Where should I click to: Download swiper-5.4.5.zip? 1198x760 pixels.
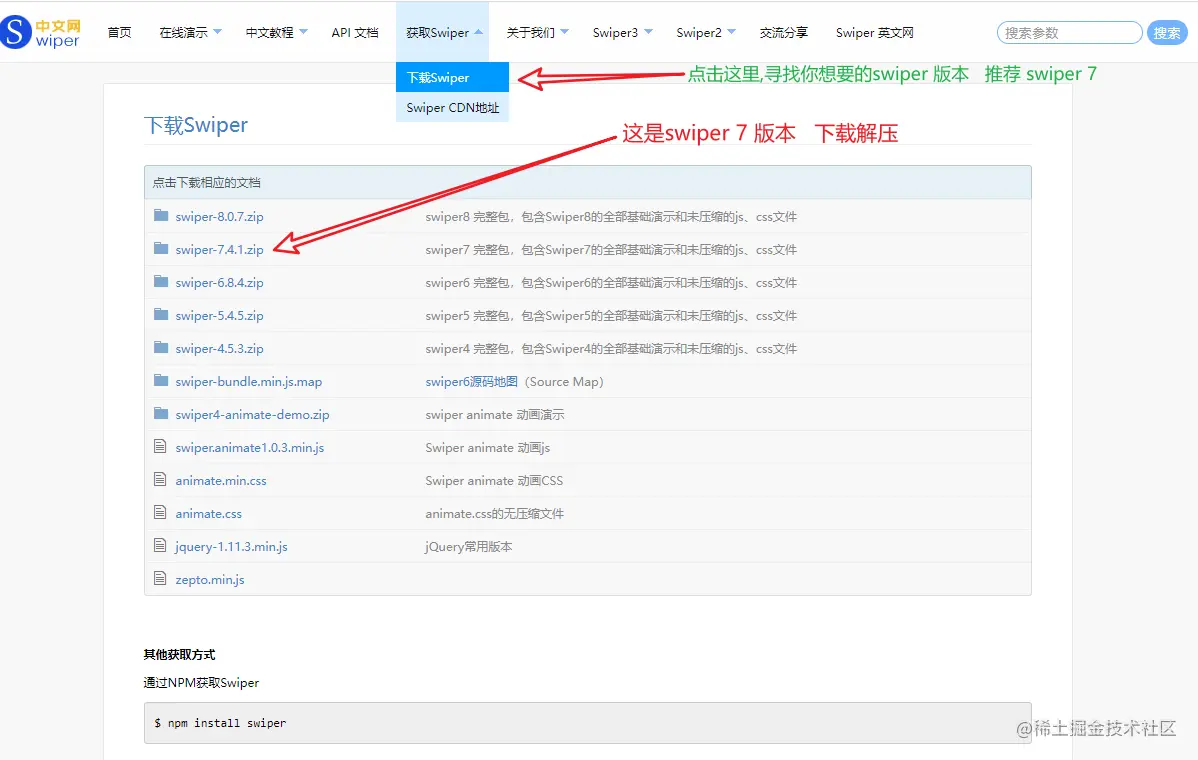[219, 315]
